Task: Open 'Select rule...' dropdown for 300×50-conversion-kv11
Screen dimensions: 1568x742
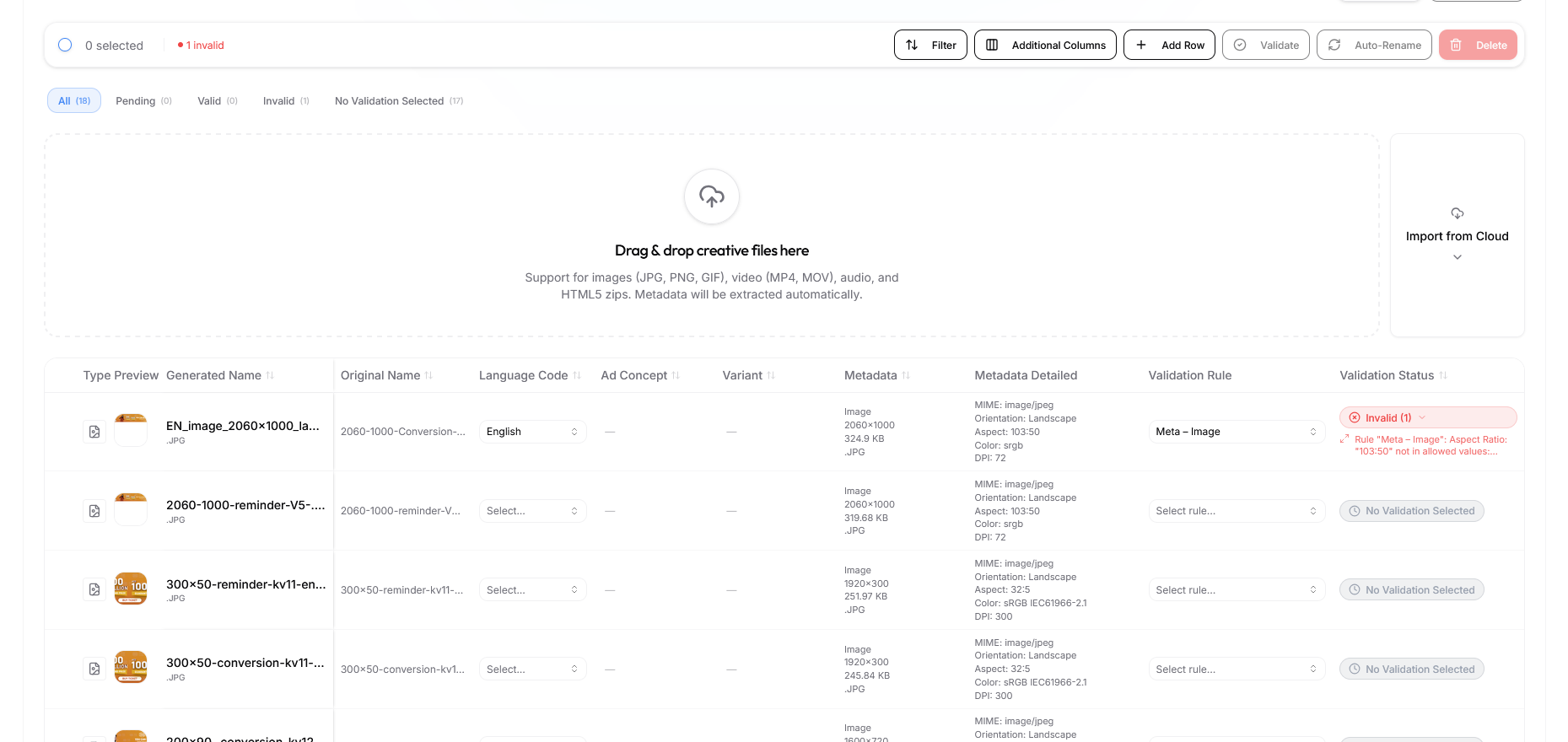Action: pyautogui.click(x=1237, y=669)
